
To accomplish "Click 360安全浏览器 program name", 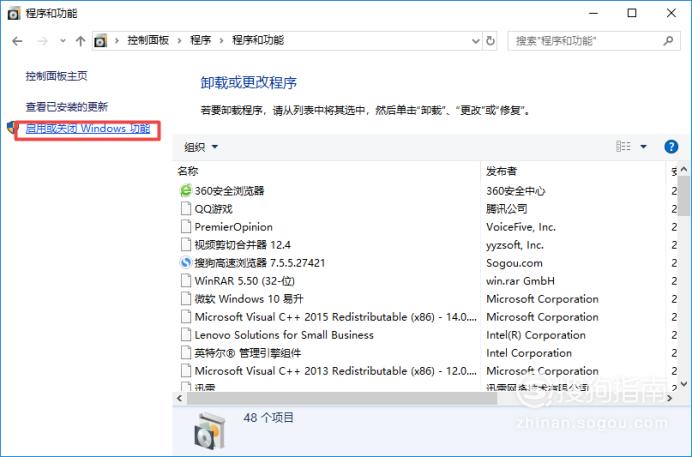I will (x=229, y=191).
